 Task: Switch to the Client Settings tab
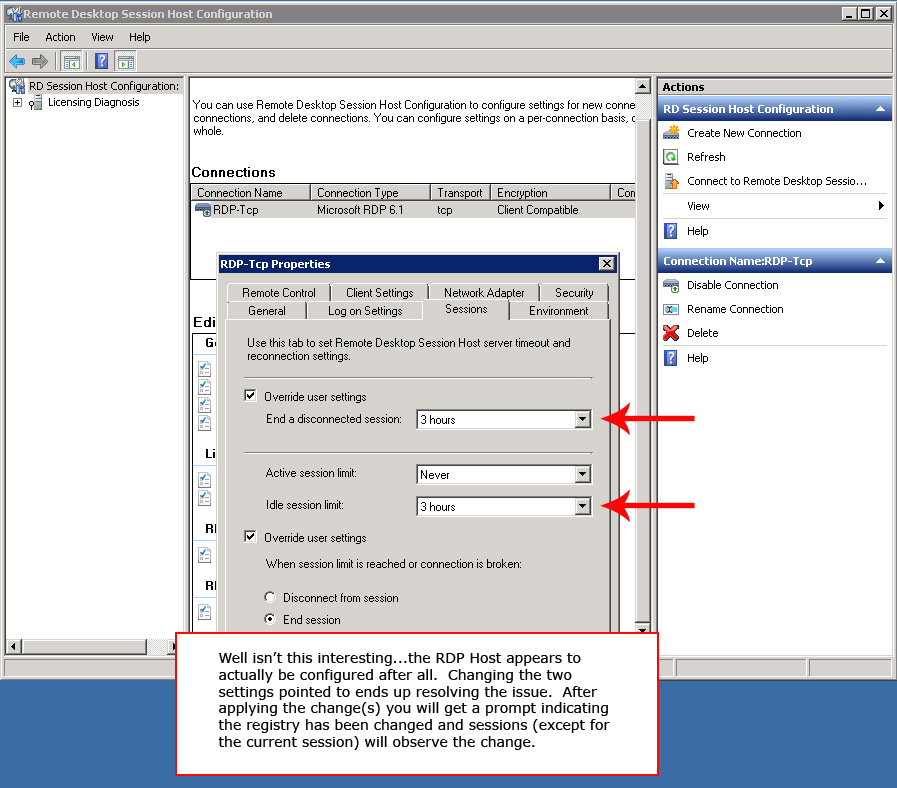click(x=379, y=292)
